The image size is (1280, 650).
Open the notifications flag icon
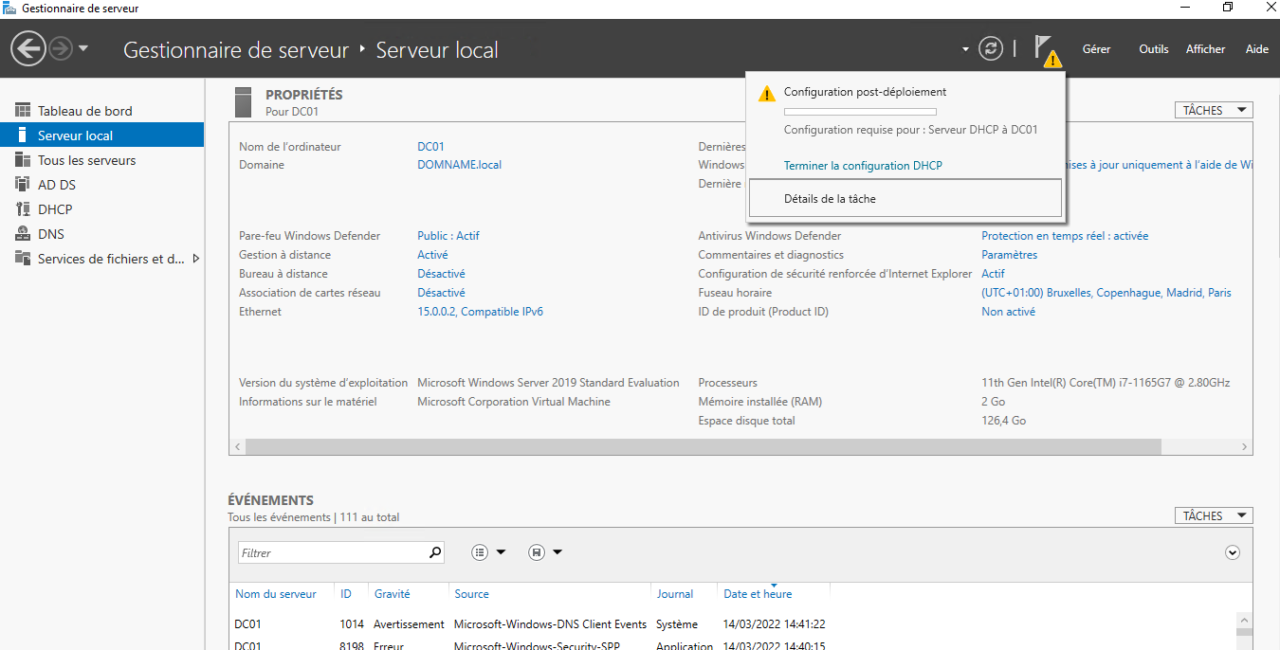1043,48
